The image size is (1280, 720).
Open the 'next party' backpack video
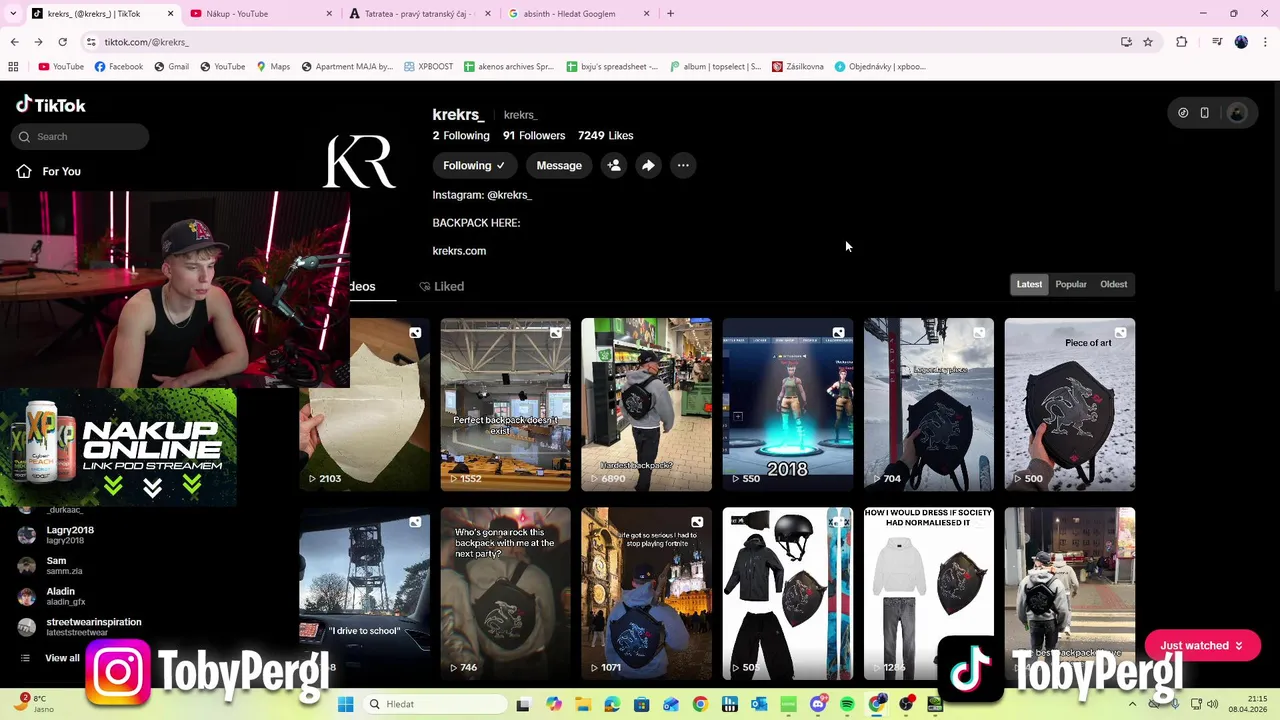point(506,593)
